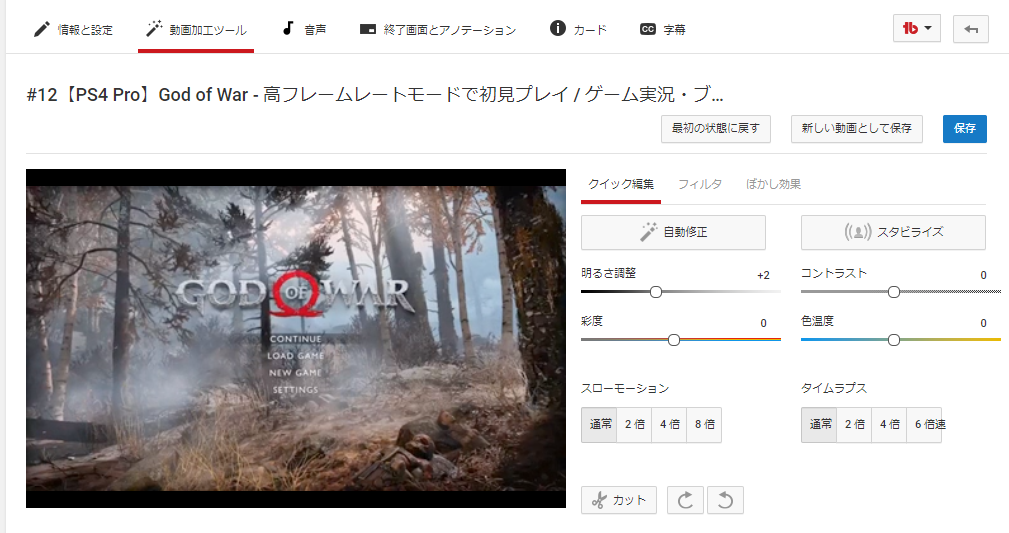This screenshot has width=1009, height=533.
Task: Click the 彩度 slider handle
Action: pos(674,340)
